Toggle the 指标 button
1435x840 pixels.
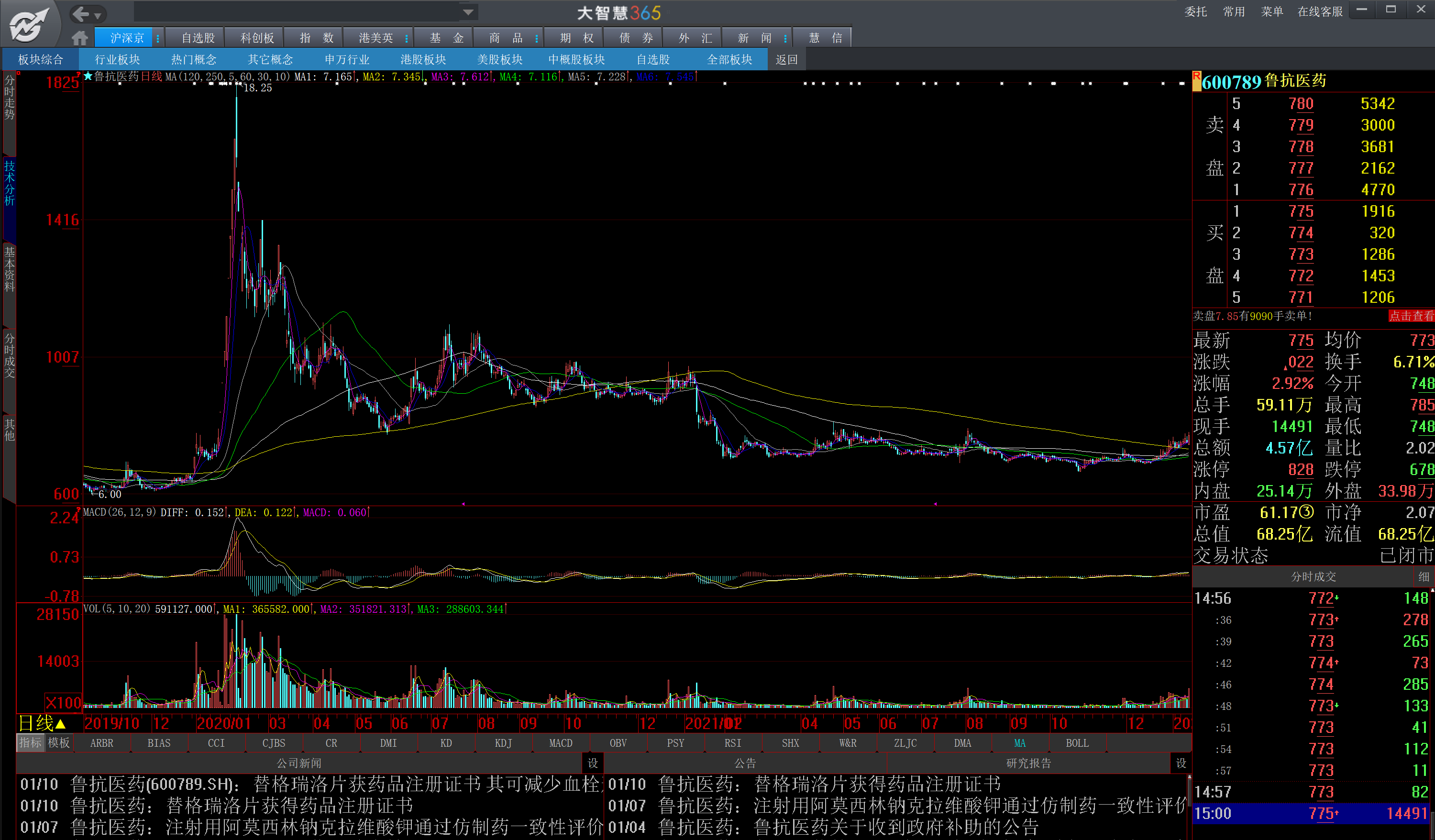tap(30, 742)
